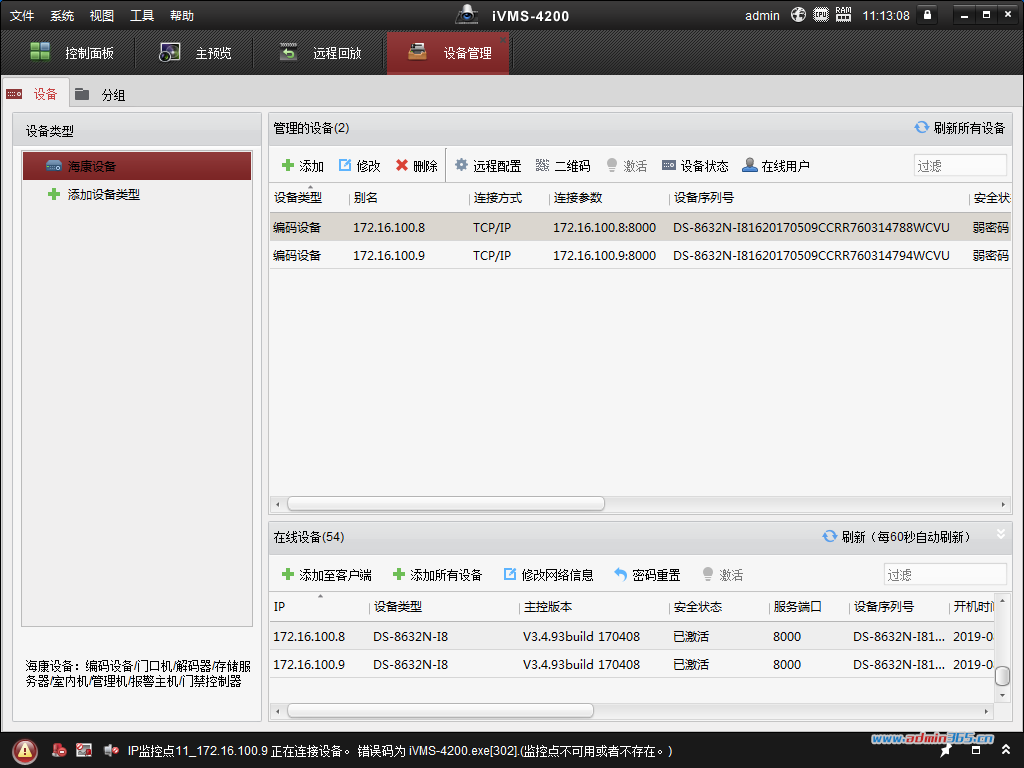Click the RAM usage icon
This screenshot has height=768, width=1024.
pos(843,15)
